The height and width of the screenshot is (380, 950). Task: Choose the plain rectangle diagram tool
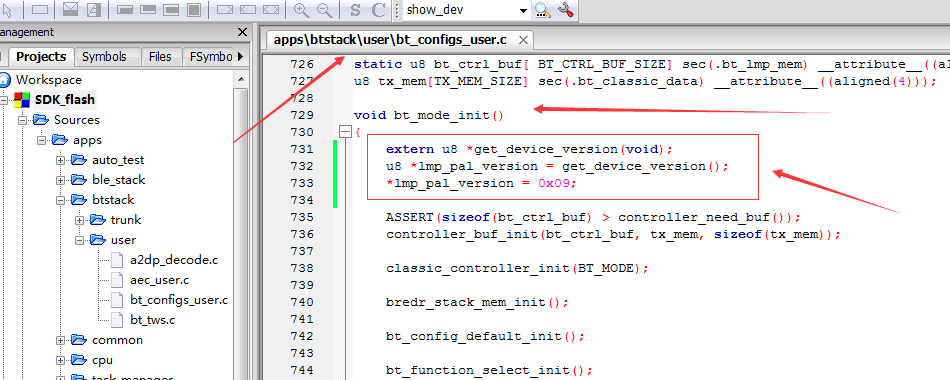pos(40,9)
